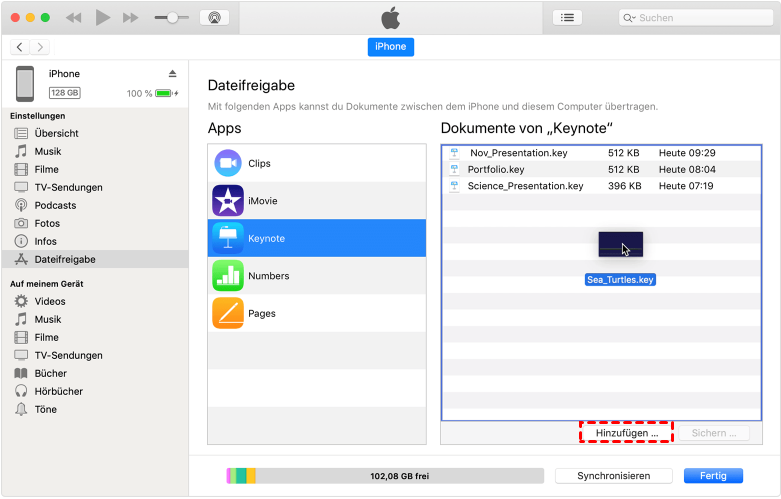Image resolution: width=781 pixels, height=499 pixels.
Task: Click the Fertig button
Action: tap(713, 476)
